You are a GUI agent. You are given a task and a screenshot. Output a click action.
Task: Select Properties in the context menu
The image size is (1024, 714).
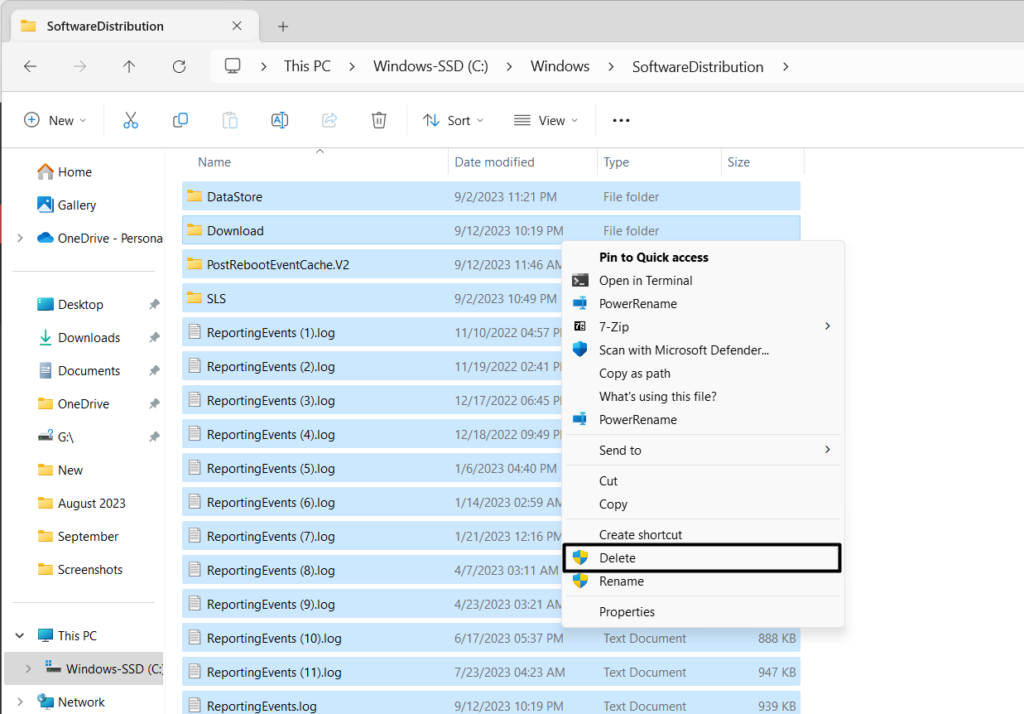(x=627, y=612)
